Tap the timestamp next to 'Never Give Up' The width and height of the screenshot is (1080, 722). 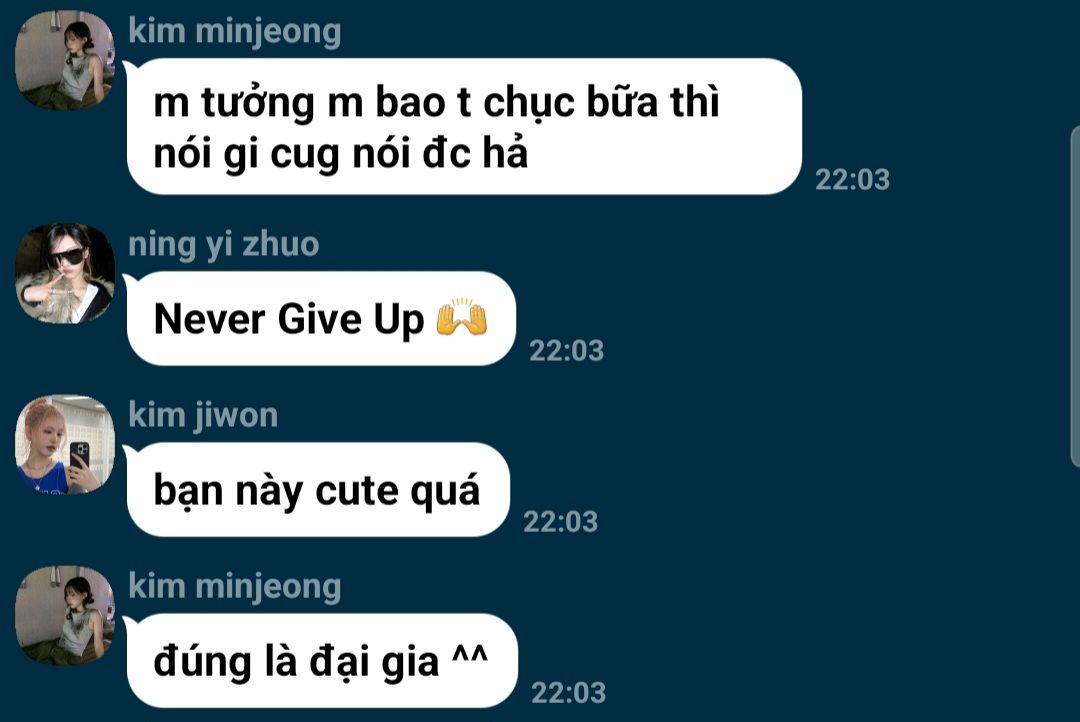(x=566, y=351)
